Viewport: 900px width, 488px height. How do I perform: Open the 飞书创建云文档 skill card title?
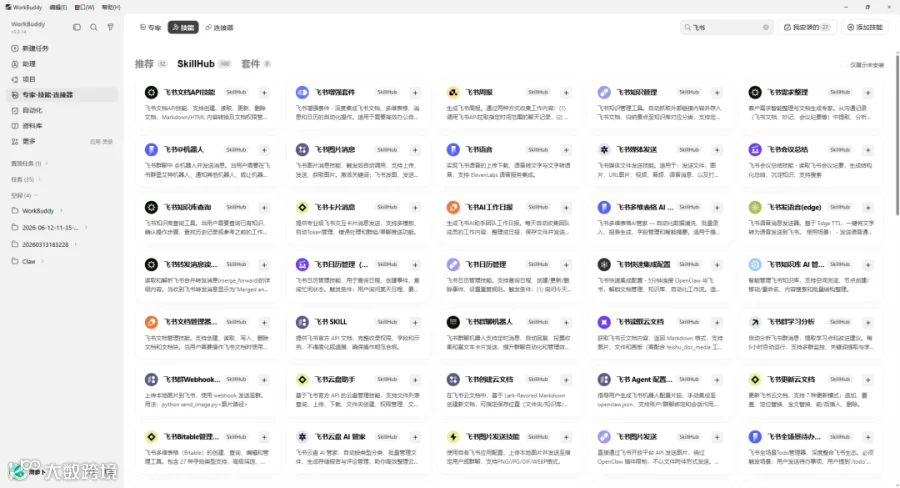pyautogui.click(x=489, y=379)
